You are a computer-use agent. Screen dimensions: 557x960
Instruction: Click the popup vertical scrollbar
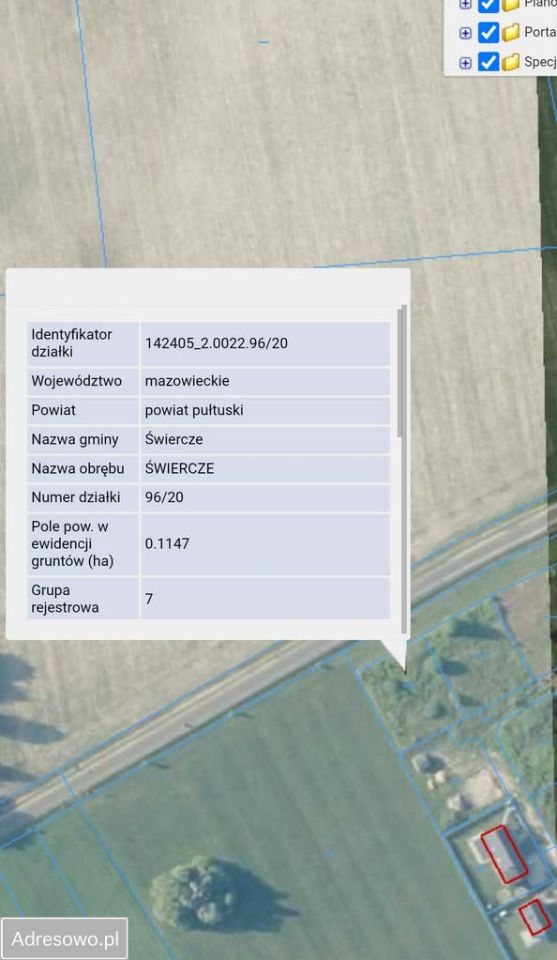point(402,469)
